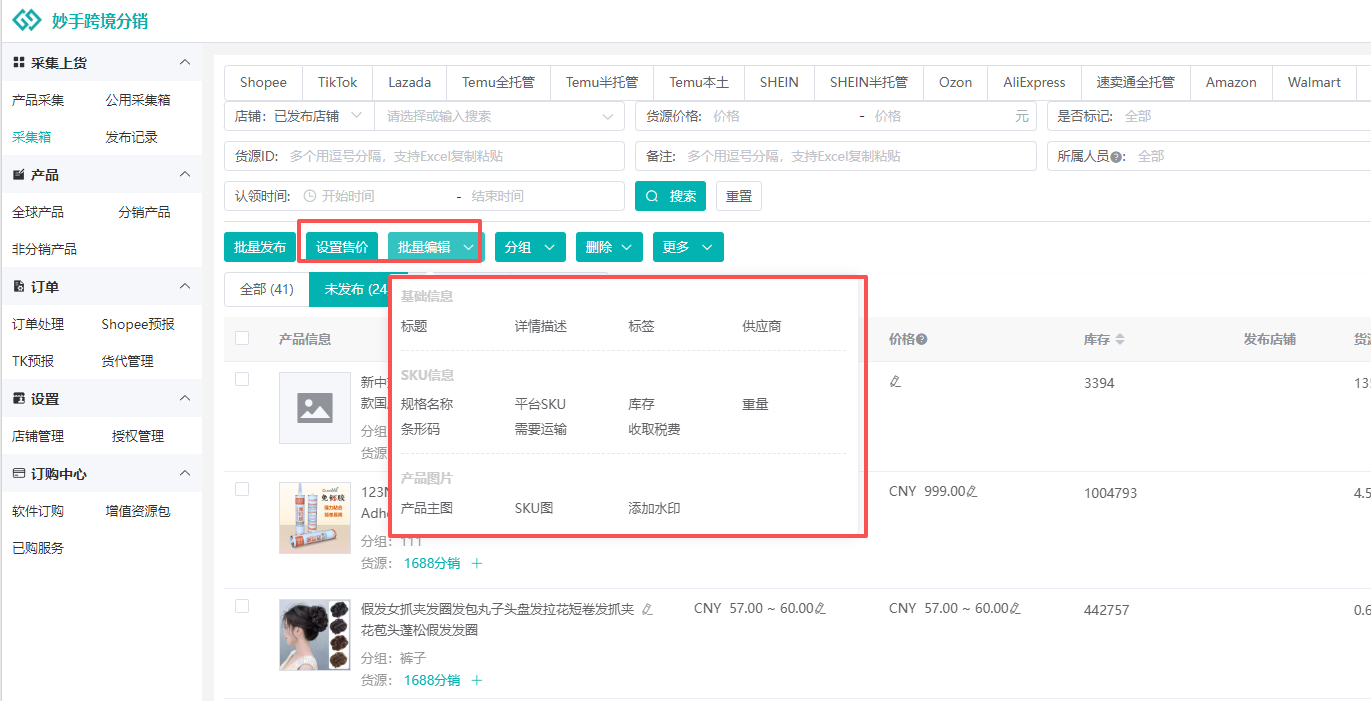The width and height of the screenshot is (1371, 701).
Task: Collapse the 采集上货 sidebar section
Action: pyautogui.click(x=184, y=63)
